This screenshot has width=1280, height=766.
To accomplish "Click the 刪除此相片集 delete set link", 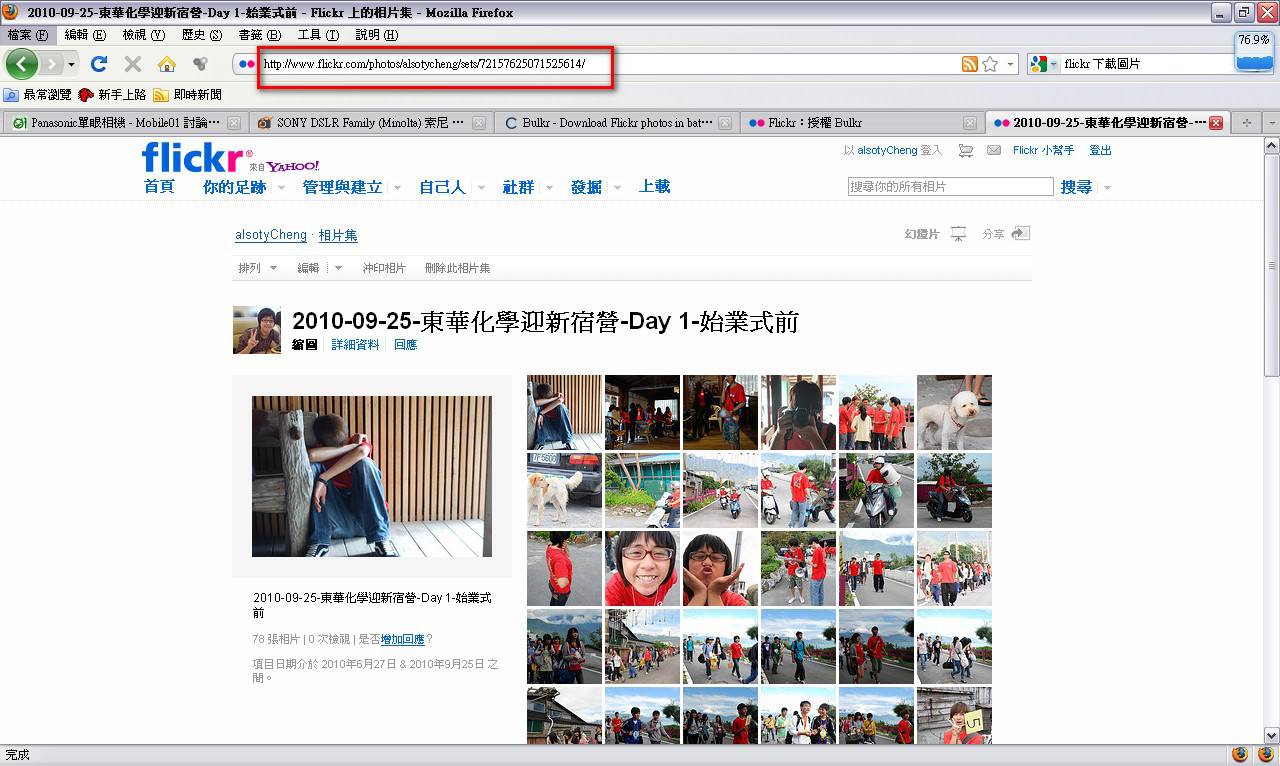I will pos(457,268).
